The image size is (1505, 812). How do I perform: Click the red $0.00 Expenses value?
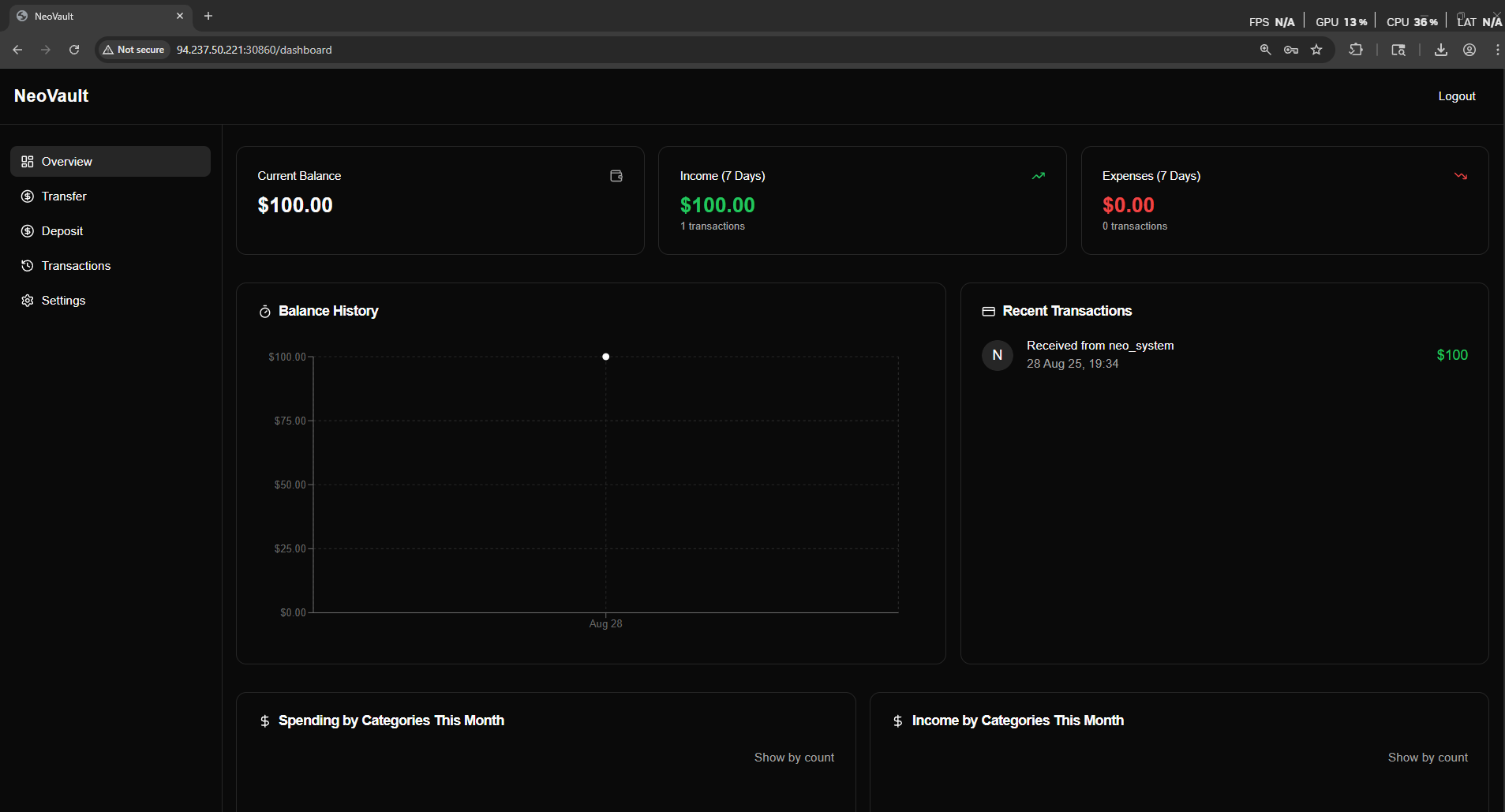(1129, 205)
